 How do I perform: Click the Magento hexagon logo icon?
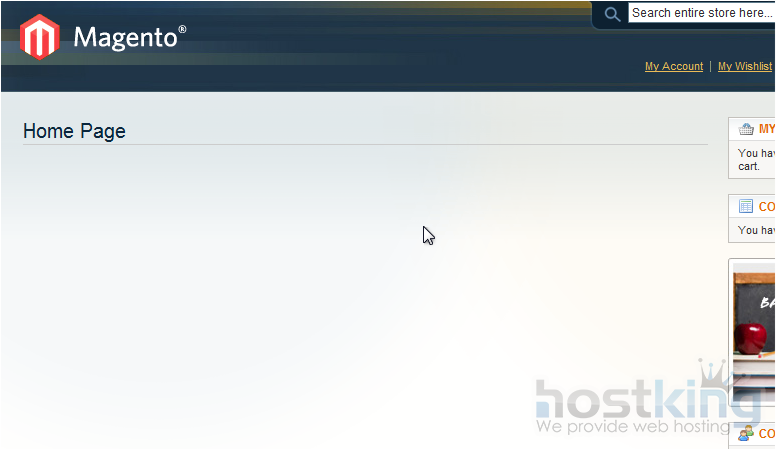tap(40, 37)
